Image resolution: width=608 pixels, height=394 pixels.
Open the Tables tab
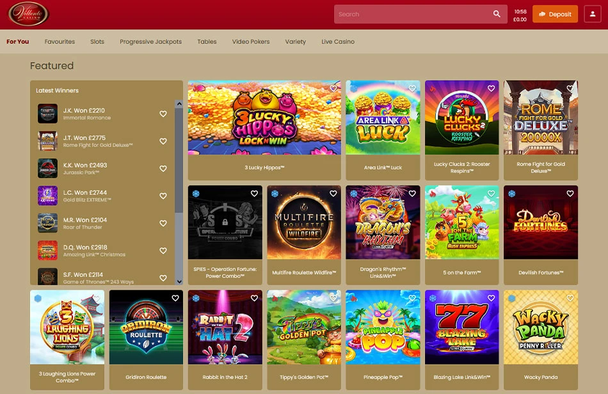click(x=207, y=41)
